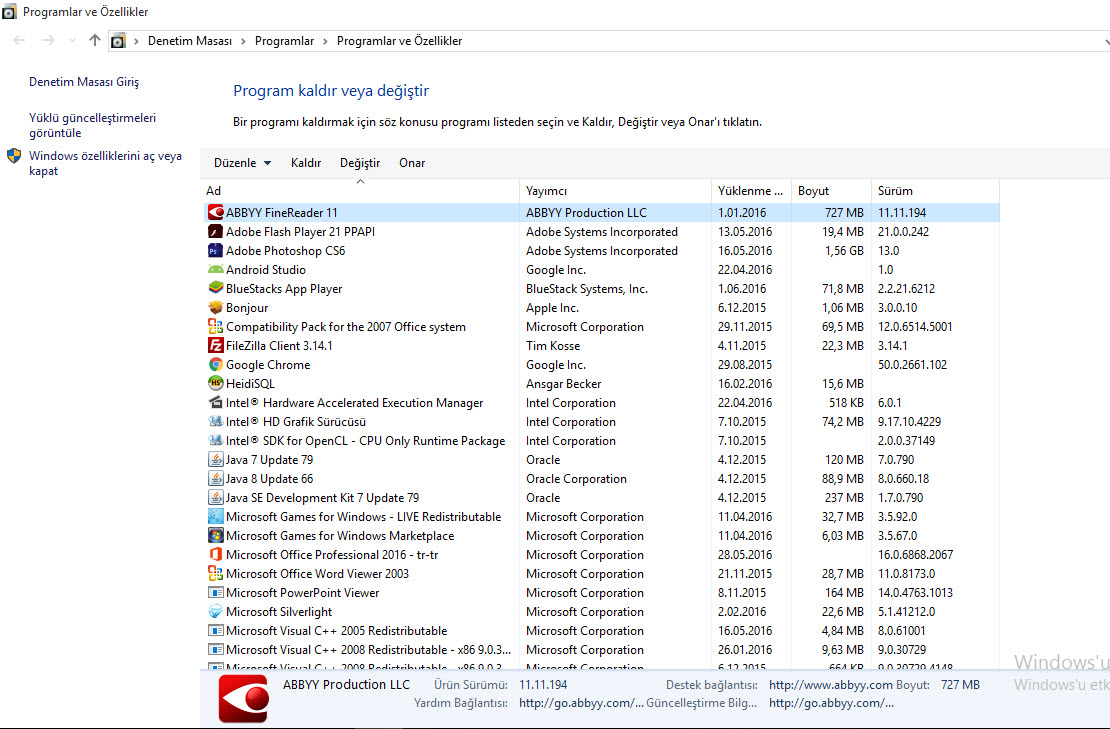Click the Windows features shield icon
The width and height of the screenshot is (1110, 729).
pyautogui.click(x=14, y=156)
